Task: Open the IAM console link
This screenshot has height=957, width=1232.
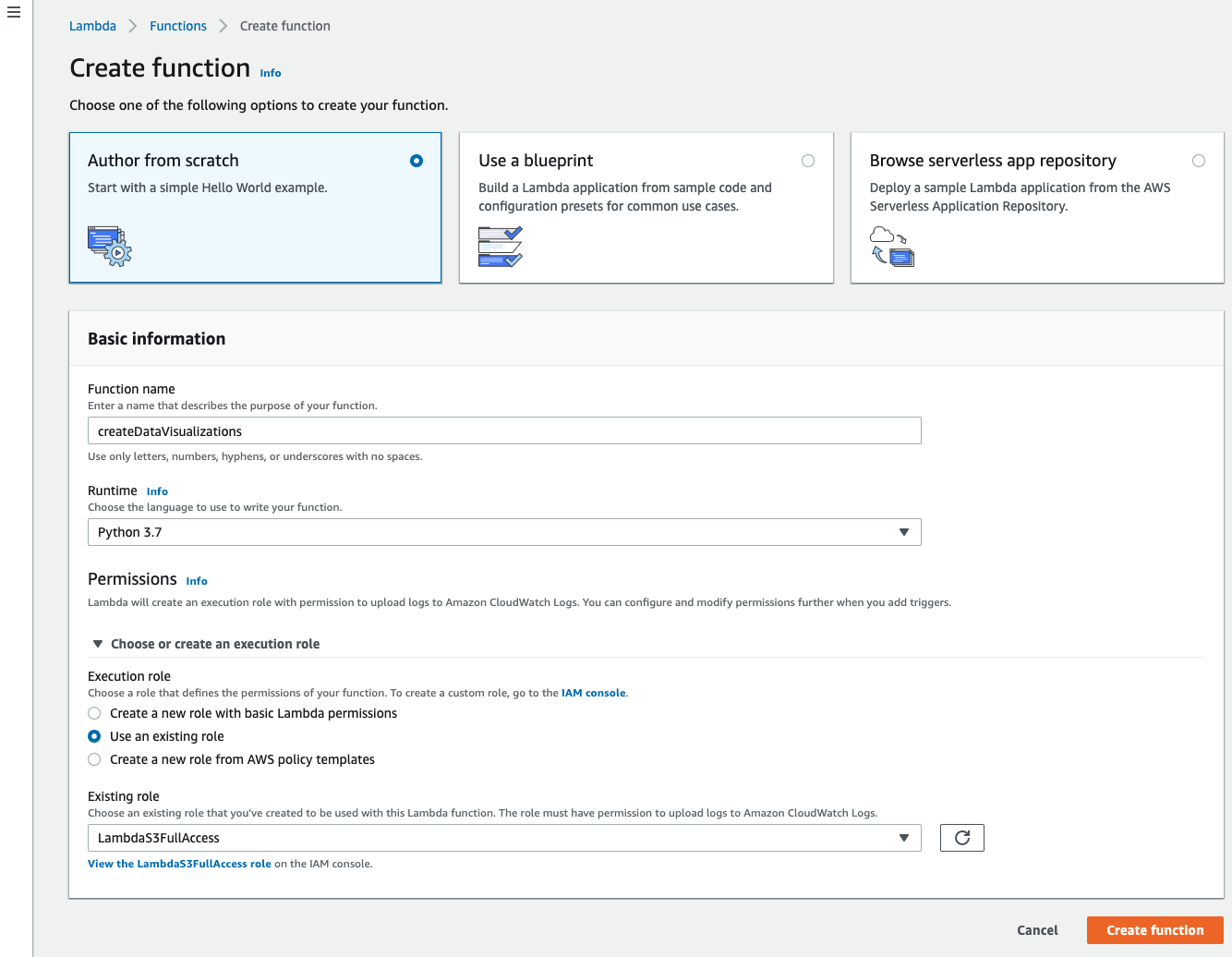Action: click(x=593, y=692)
